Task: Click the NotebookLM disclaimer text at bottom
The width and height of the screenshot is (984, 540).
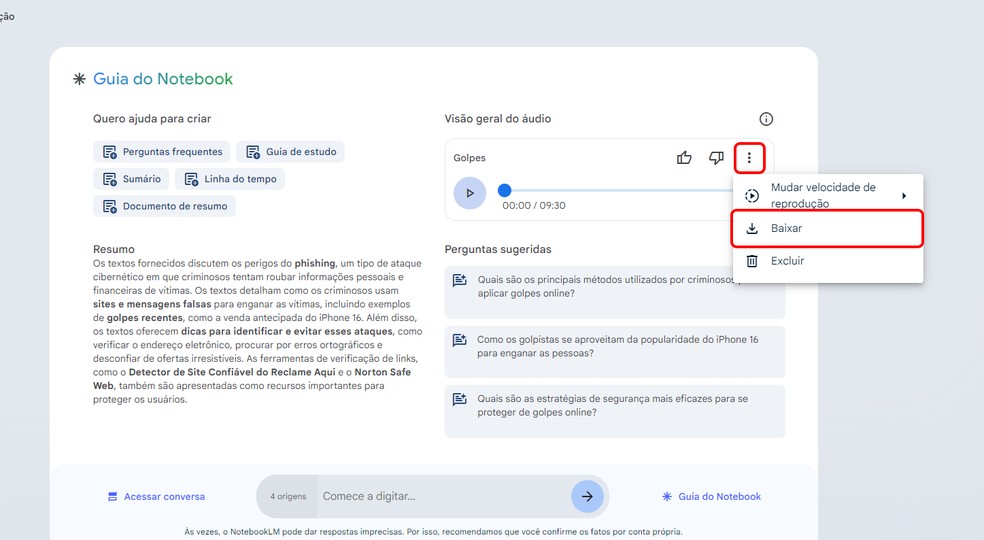Action: [433, 532]
